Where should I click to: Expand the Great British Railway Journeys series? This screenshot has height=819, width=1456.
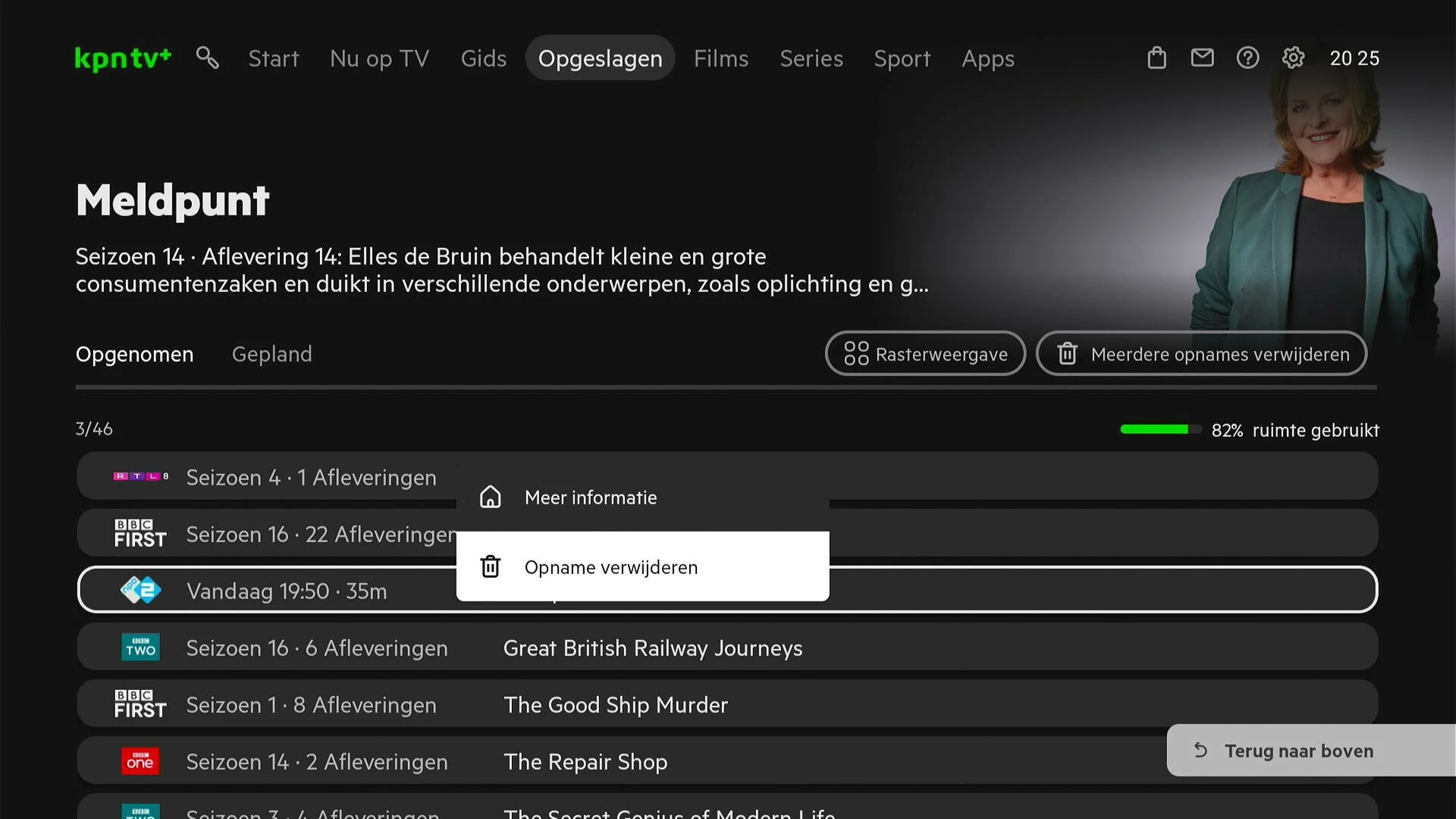pyautogui.click(x=652, y=648)
